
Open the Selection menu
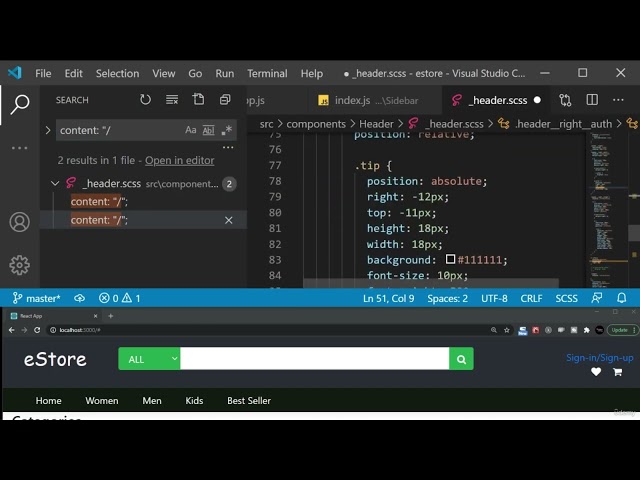pyautogui.click(x=118, y=73)
